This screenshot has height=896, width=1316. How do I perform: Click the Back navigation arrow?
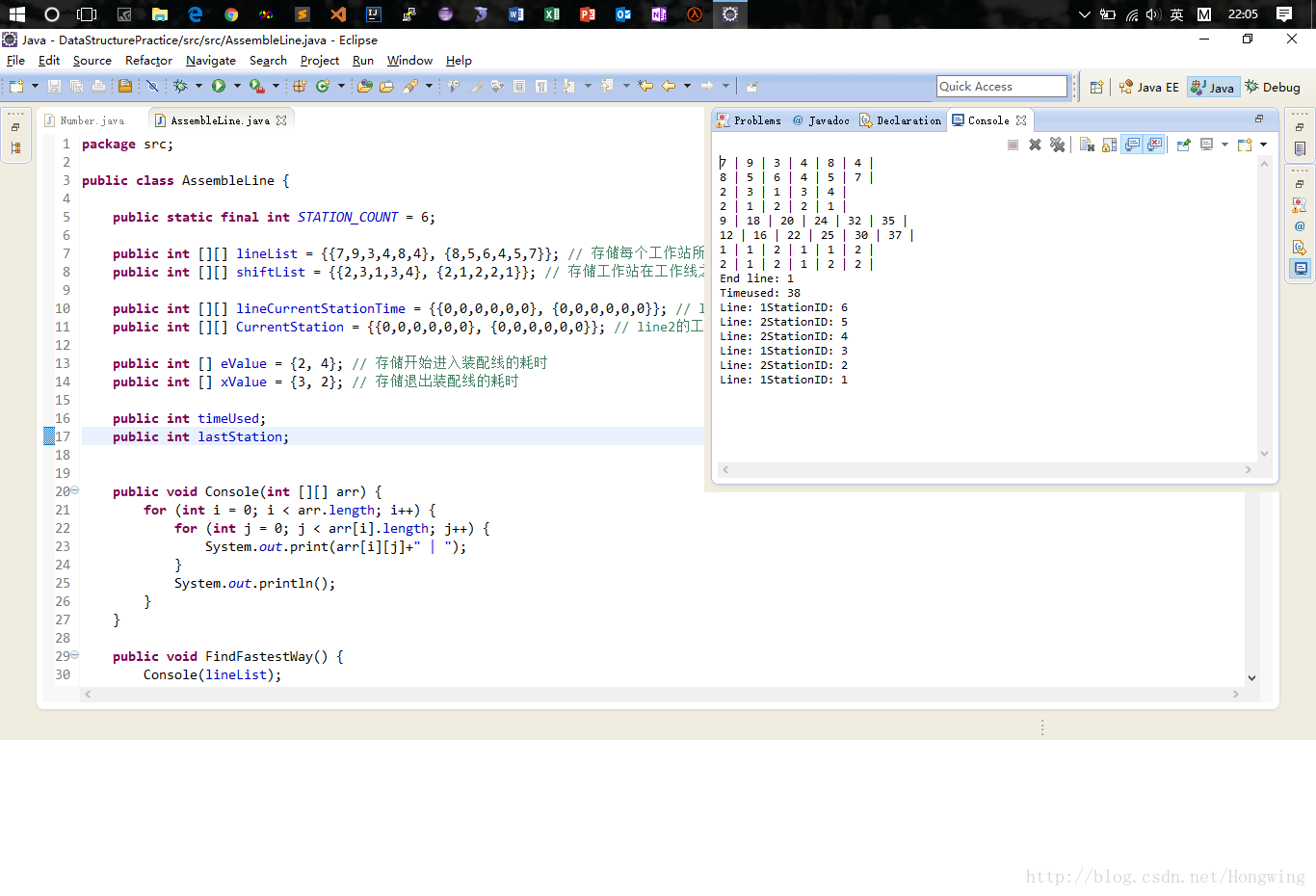pyautogui.click(x=668, y=86)
